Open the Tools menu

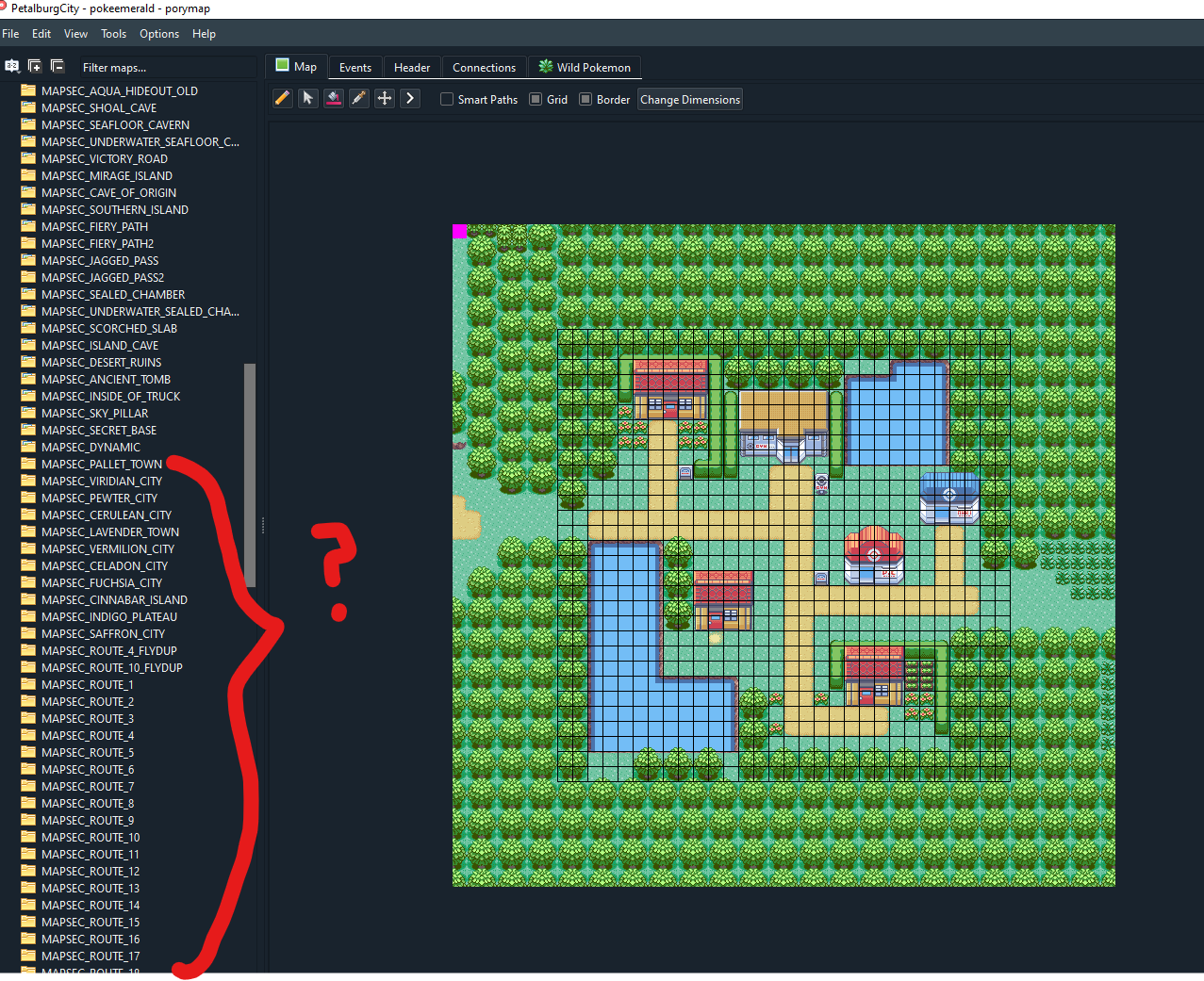coord(113,34)
